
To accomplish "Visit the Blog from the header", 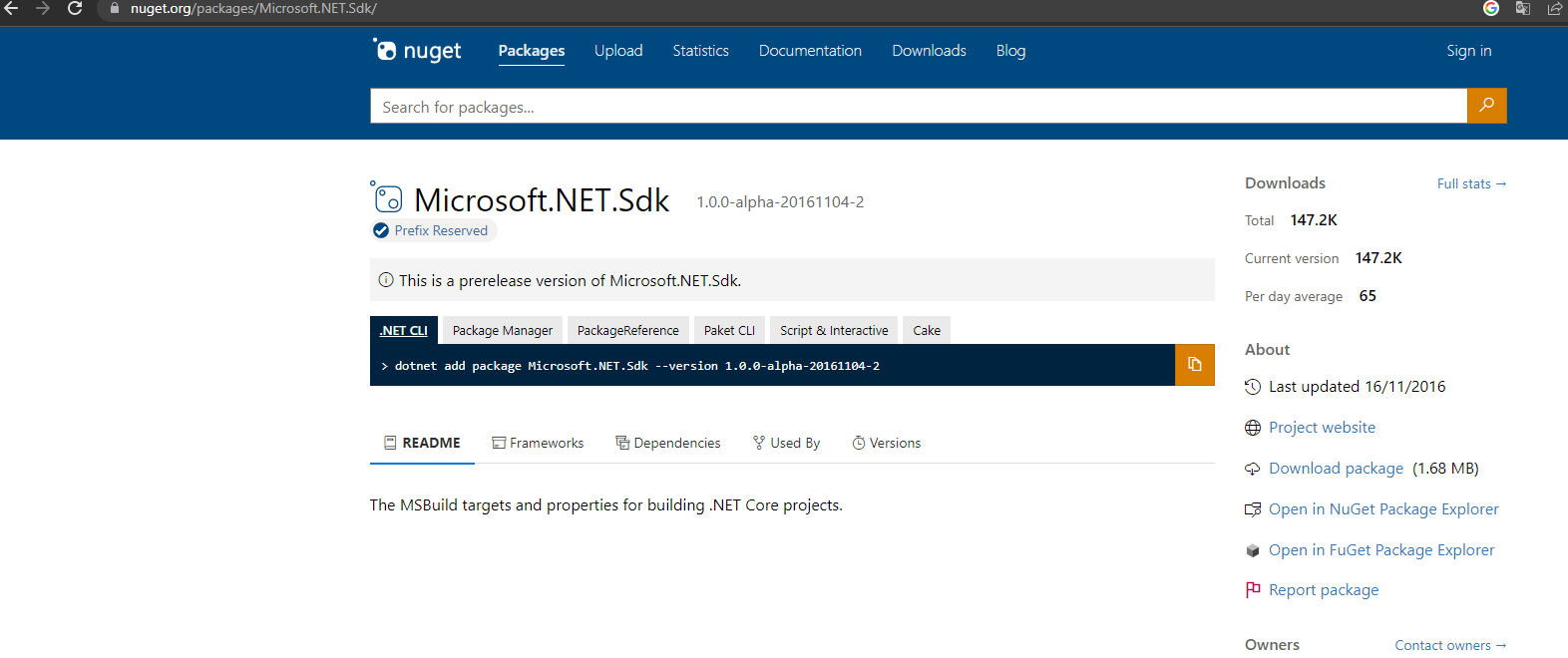I will [1010, 51].
